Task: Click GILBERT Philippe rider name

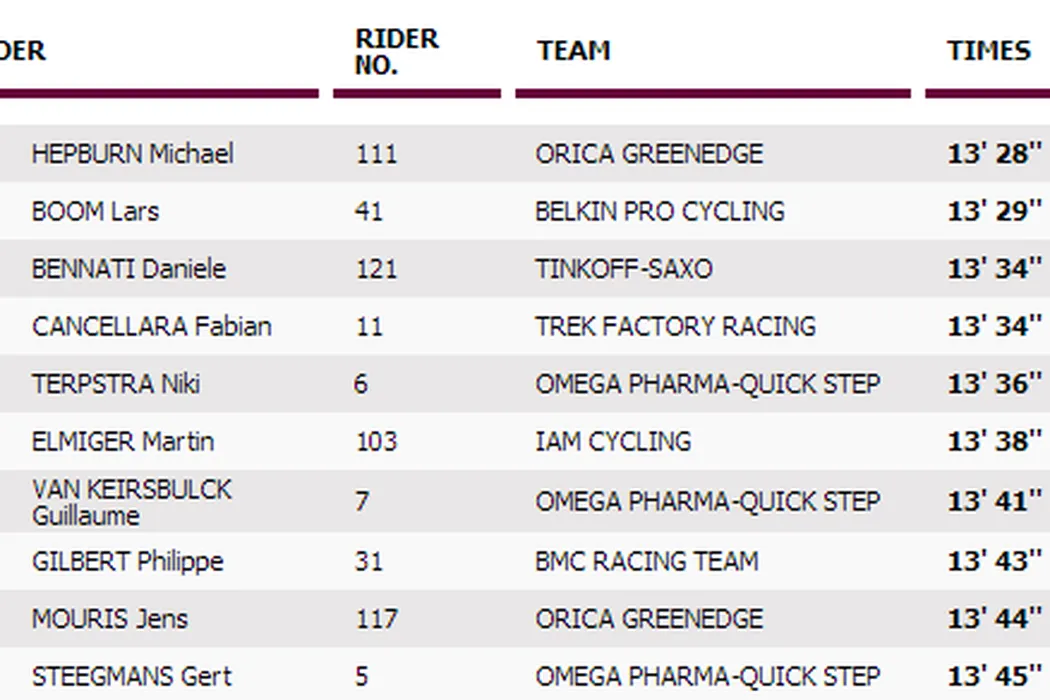Action: tap(127, 561)
